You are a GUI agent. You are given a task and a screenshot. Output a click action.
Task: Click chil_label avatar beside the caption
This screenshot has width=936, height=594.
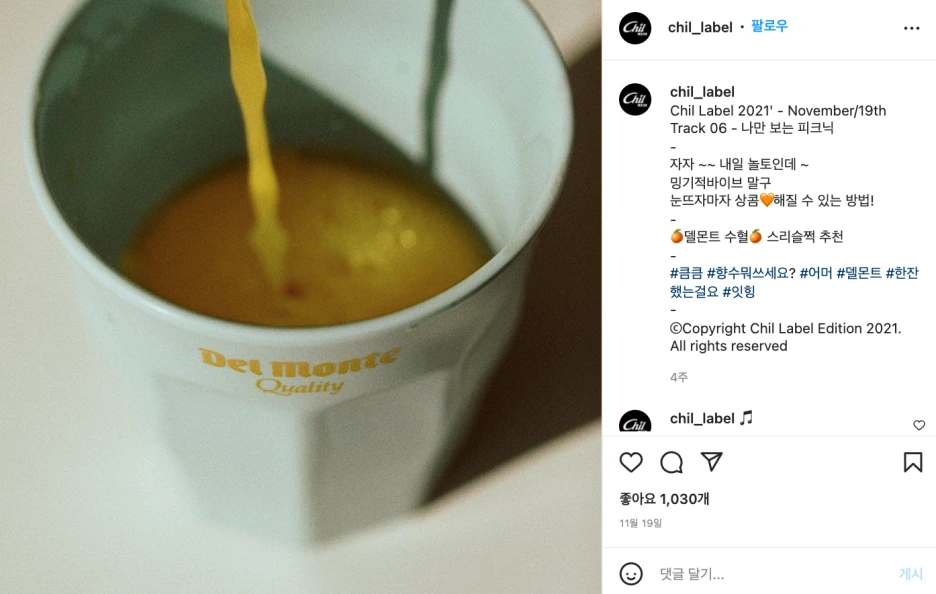635,99
